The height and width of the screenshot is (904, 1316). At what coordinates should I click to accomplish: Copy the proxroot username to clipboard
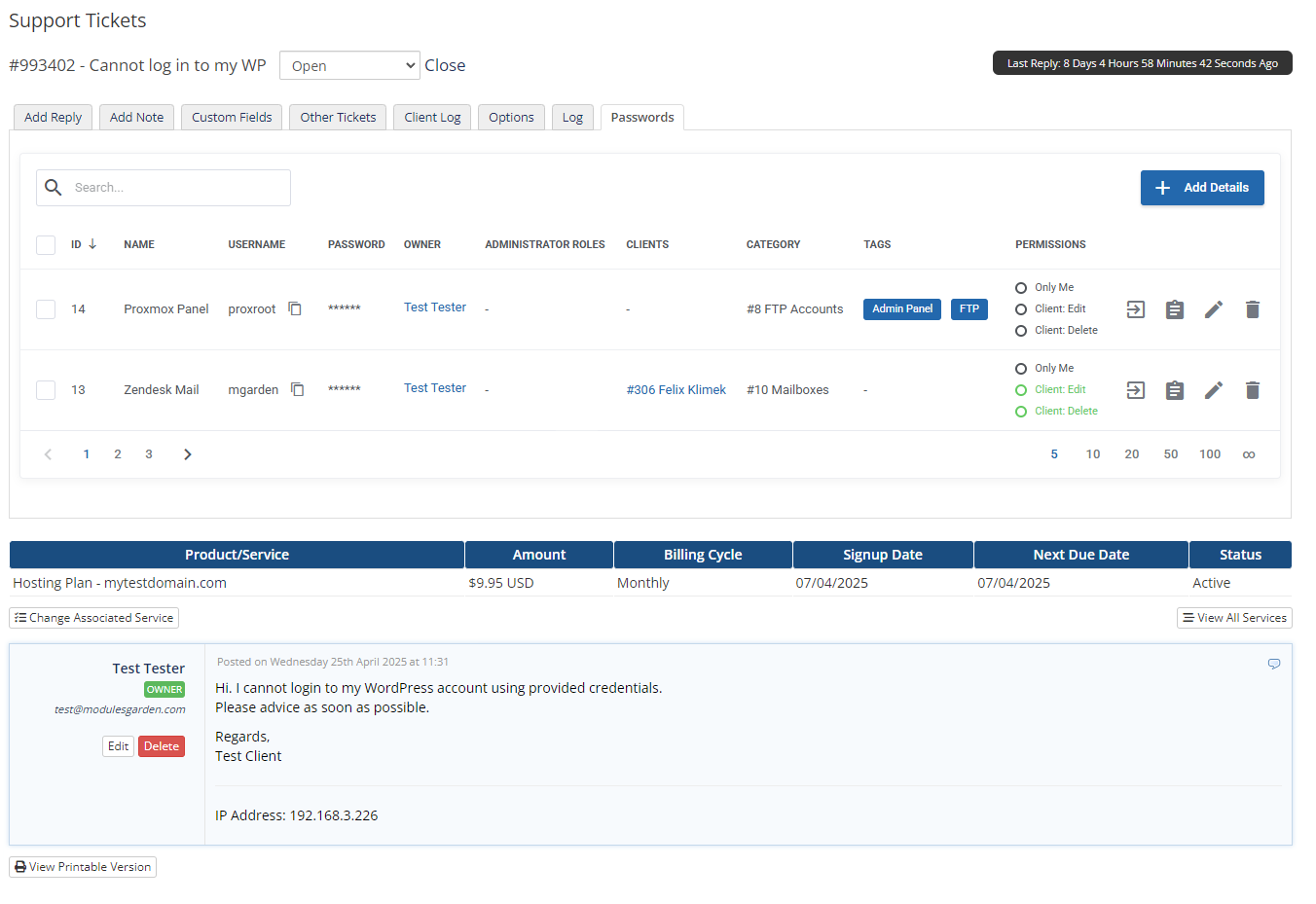295,309
